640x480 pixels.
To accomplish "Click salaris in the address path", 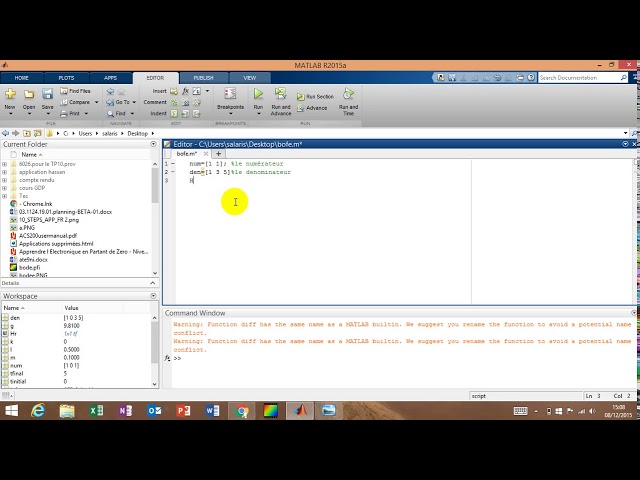I will pos(109,133).
